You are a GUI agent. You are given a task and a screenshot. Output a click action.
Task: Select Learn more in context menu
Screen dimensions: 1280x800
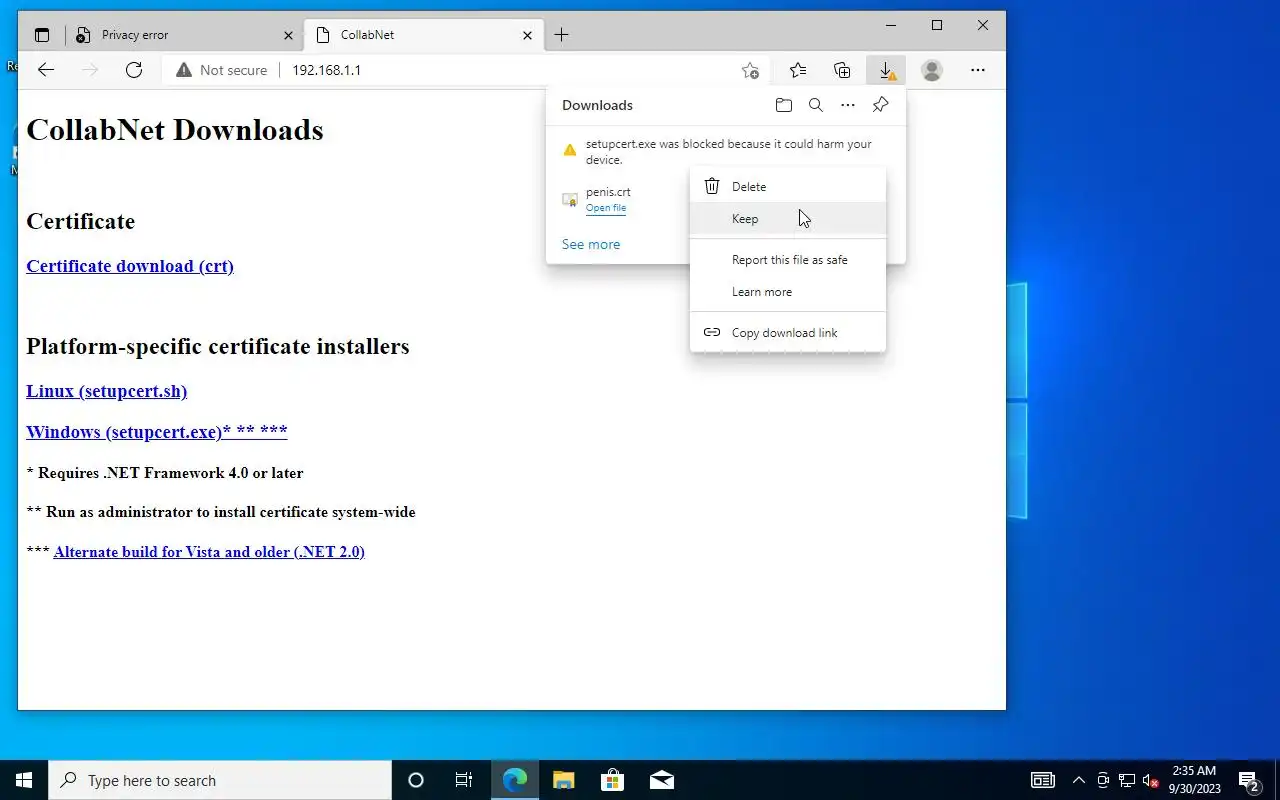(788, 292)
